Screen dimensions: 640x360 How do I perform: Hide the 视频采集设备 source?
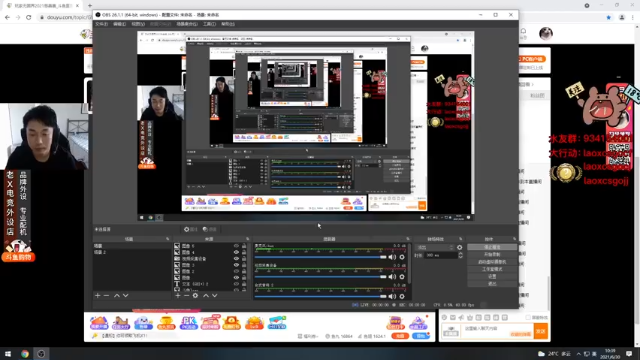236,259
